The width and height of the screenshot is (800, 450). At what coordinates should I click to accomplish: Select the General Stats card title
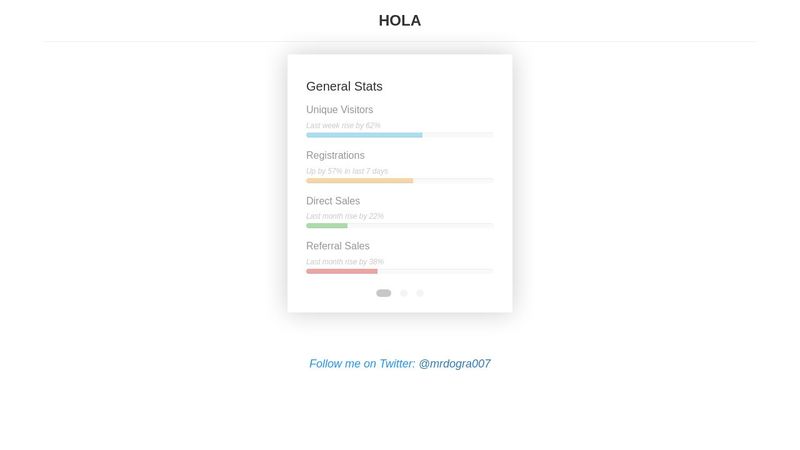[x=344, y=86]
